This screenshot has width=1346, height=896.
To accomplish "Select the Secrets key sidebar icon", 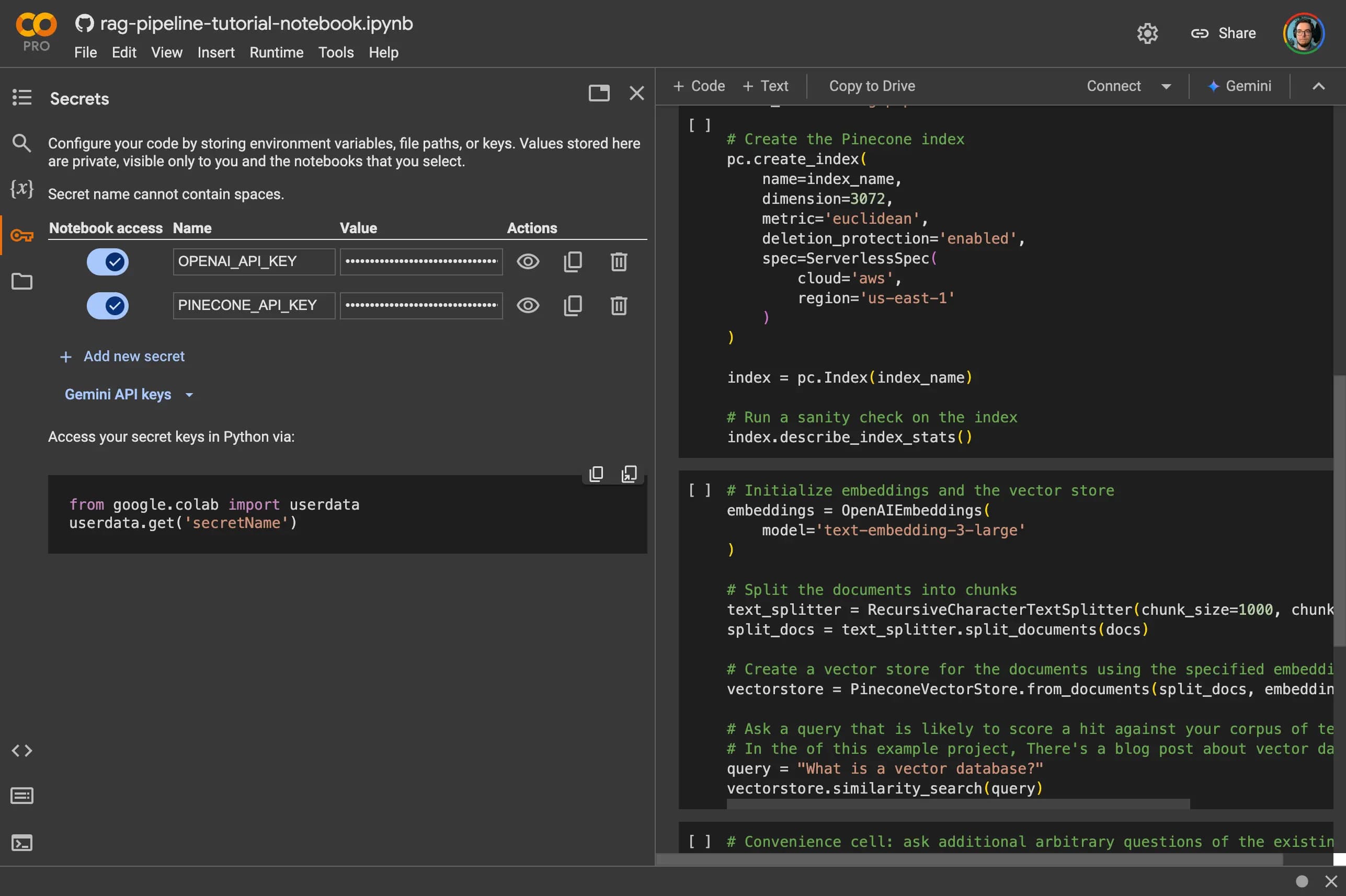I will tap(22, 235).
